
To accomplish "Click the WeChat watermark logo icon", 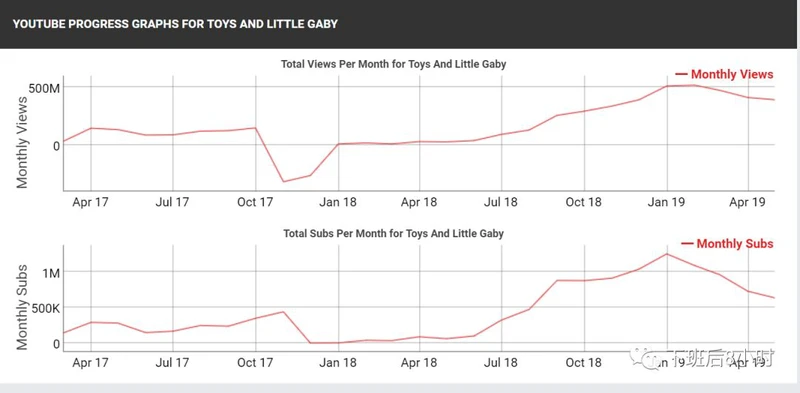I will (x=643, y=358).
